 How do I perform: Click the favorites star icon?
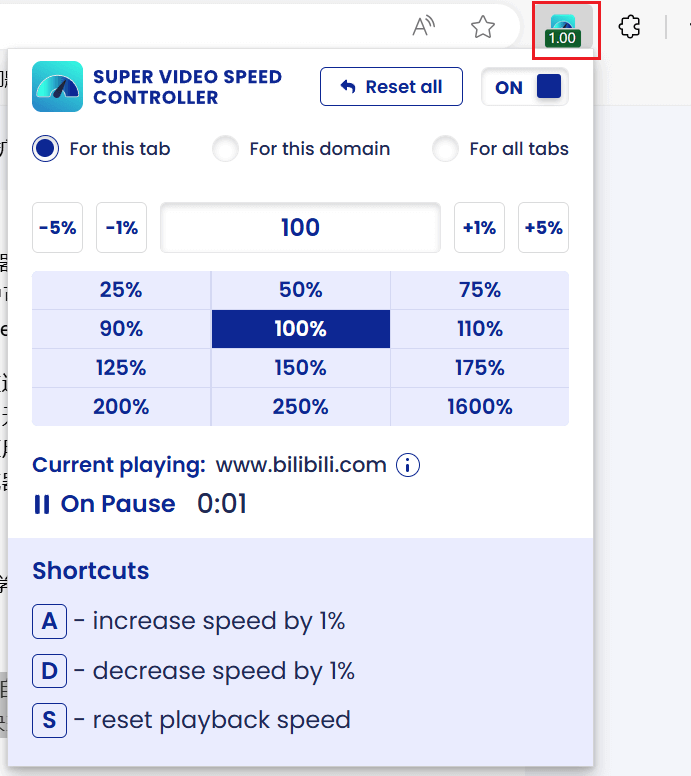[483, 27]
